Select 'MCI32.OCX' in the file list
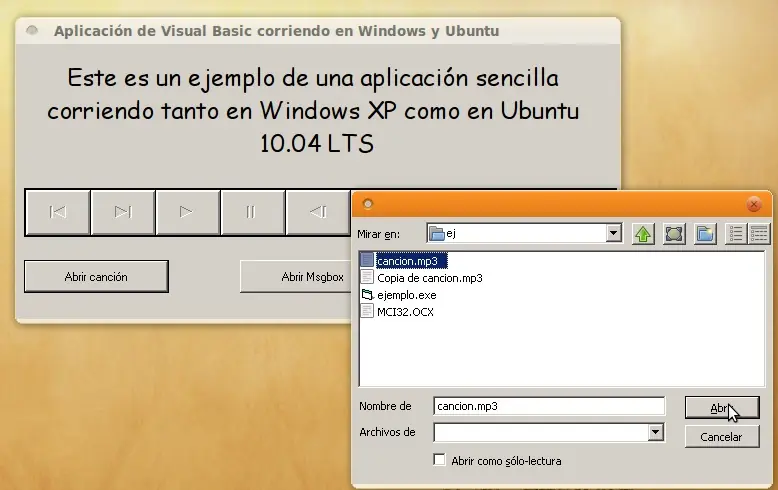The width and height of the screenshot is (778, 490). (x=405, y=312)
